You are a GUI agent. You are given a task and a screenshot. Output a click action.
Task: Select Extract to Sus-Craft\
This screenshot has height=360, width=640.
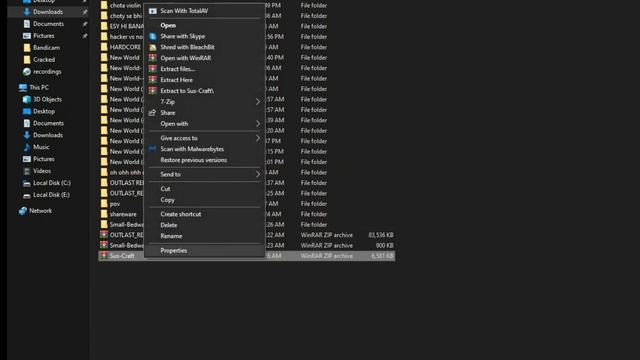pos(204,91)
